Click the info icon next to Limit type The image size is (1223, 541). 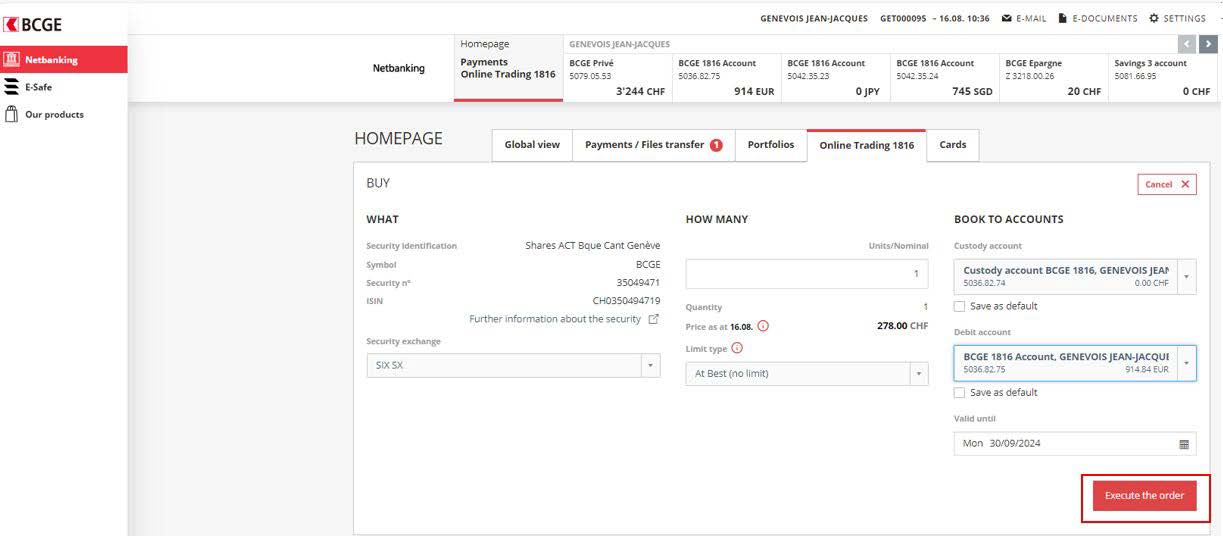coord(737,348)
